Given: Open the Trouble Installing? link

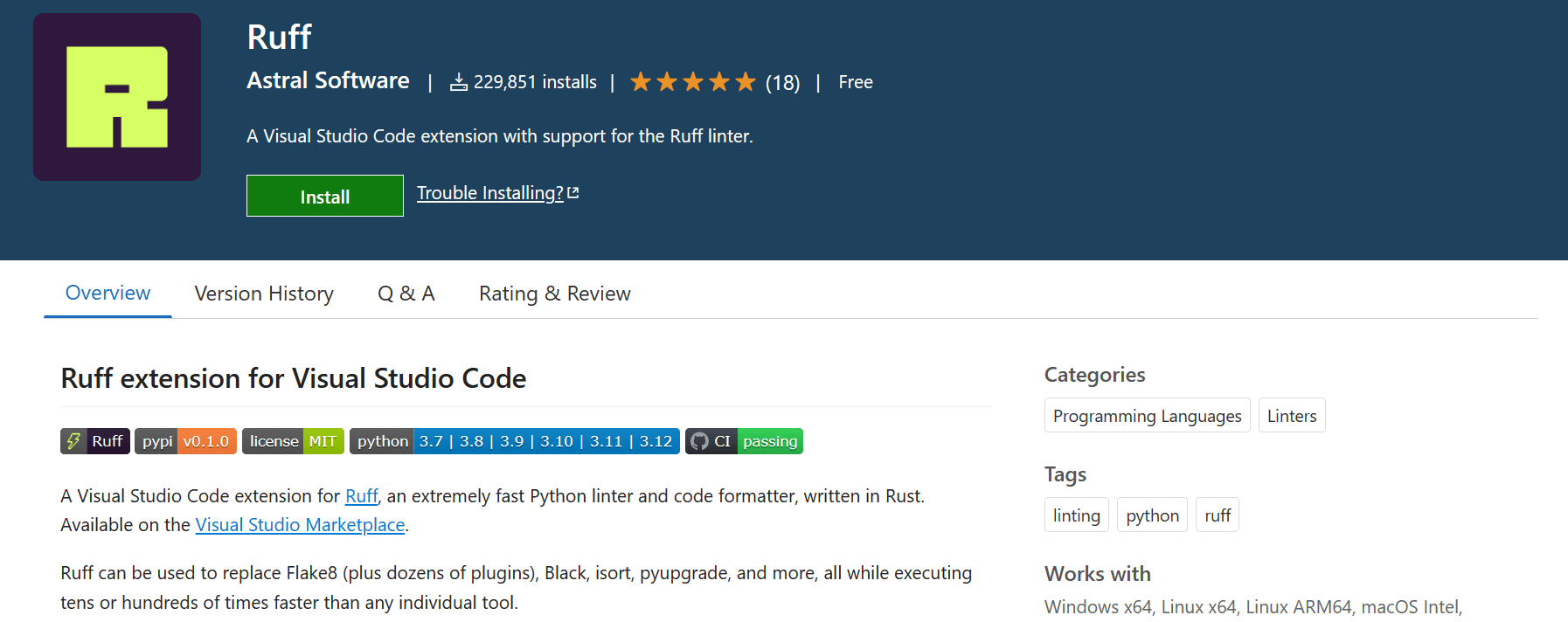Looking at the screenshot, I should coord(489,193).
